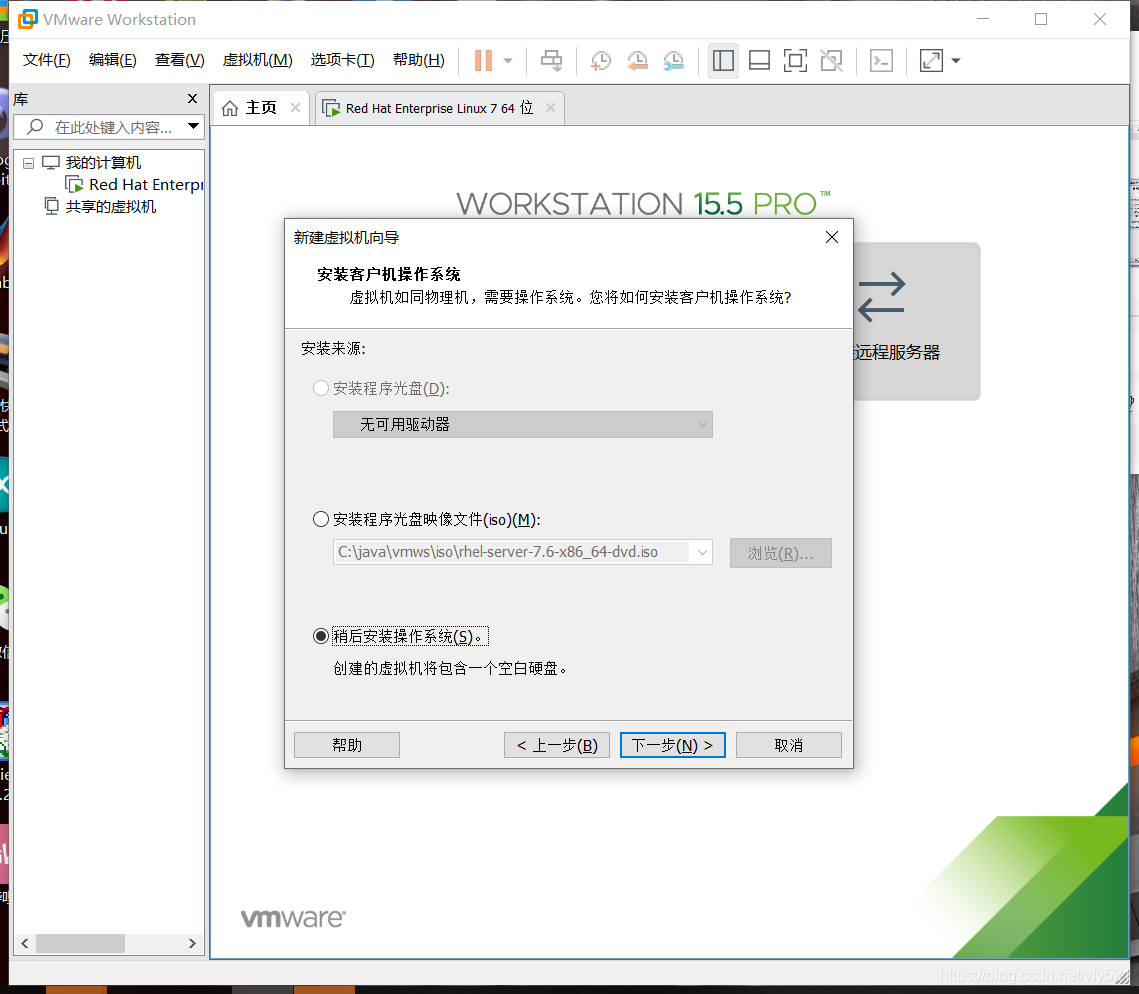The width and height of the screenshot is (1139, 994).
Task: Click the VMware Workstation title bar icon
Action: coord(27,19)
